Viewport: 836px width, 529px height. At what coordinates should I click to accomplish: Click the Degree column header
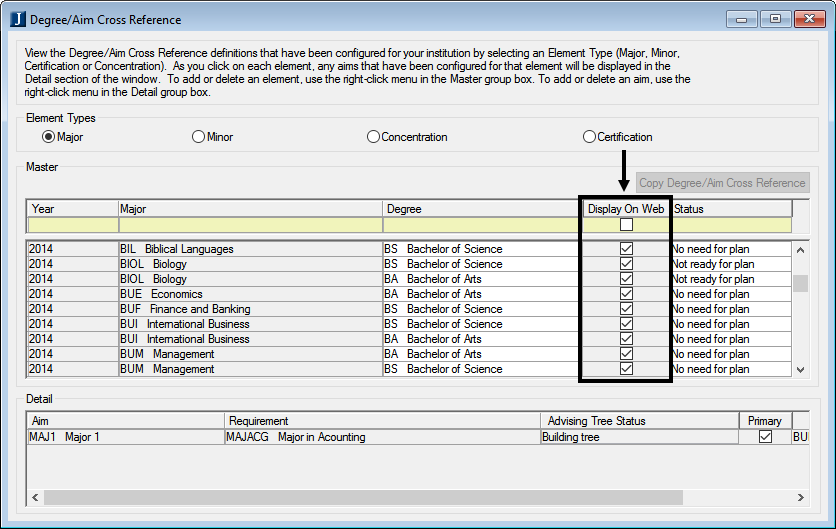pos(481,209)
